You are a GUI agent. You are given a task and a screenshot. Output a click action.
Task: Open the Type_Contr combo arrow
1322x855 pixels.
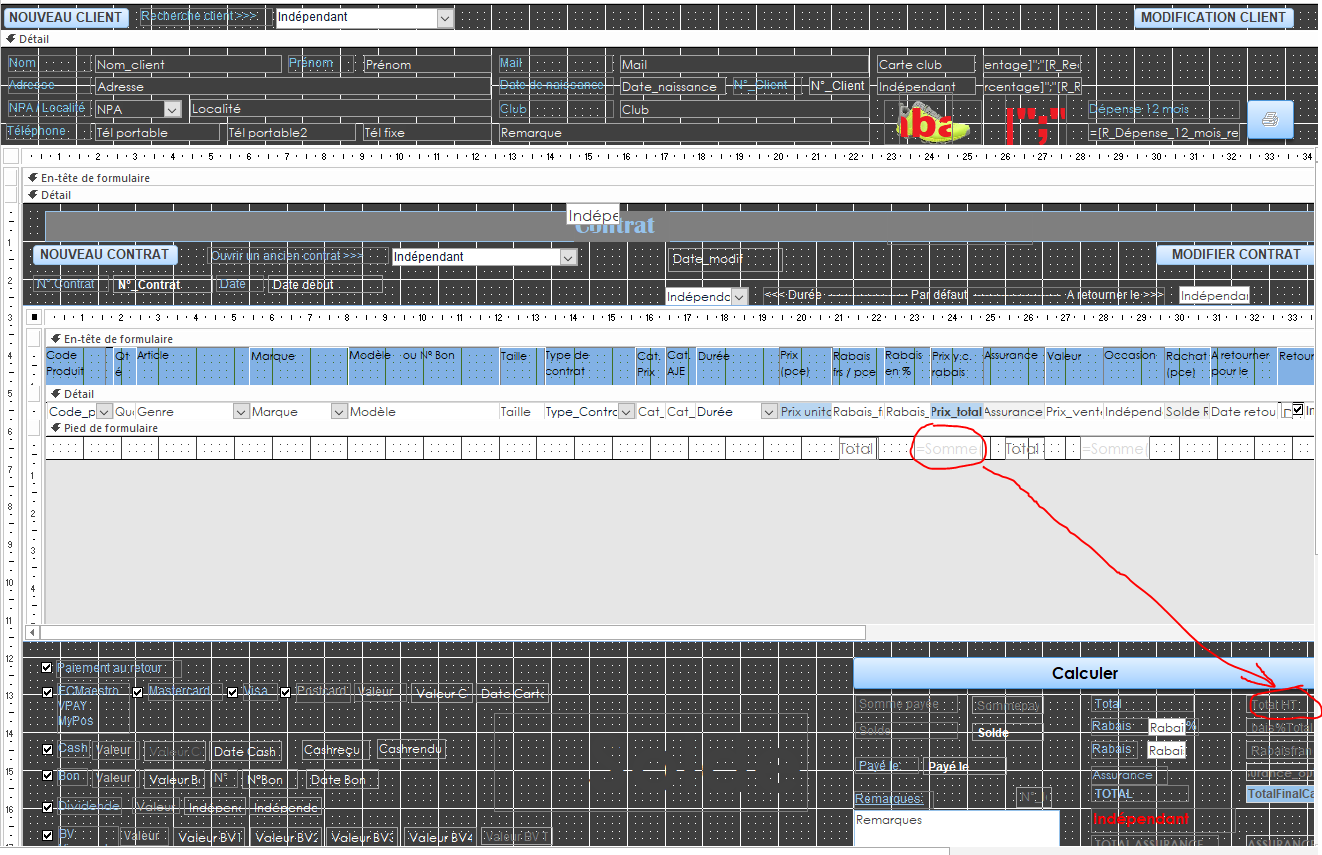(626, 412)
